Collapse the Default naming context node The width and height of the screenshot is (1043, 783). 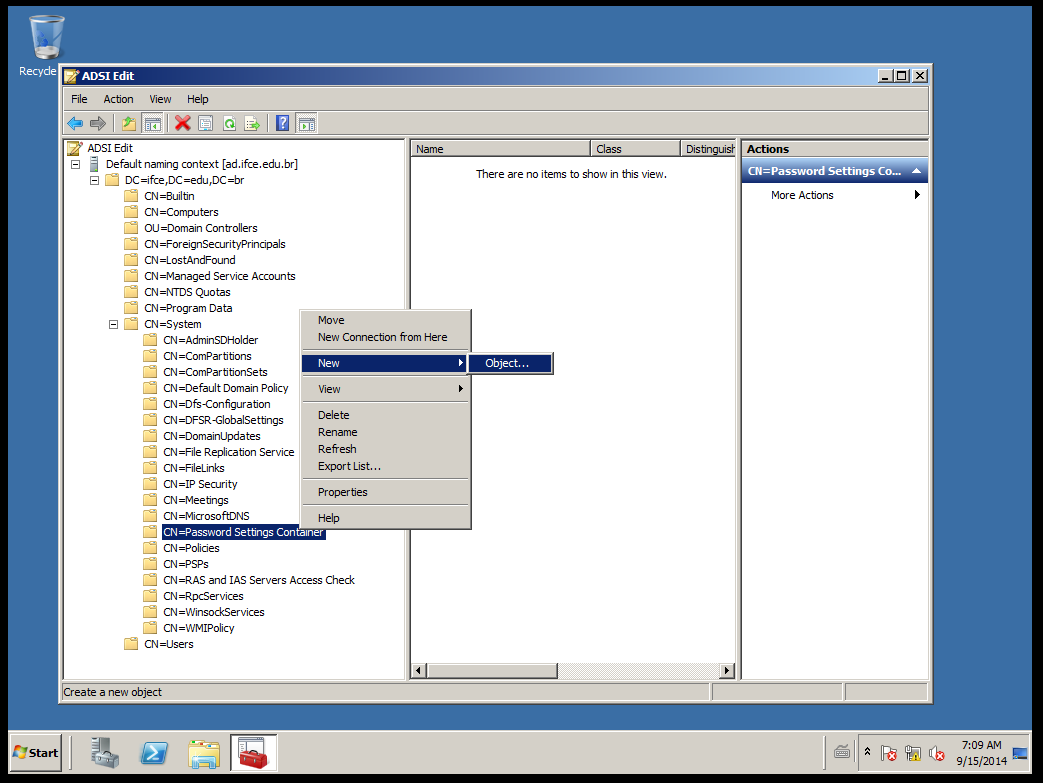[x=76, y=164]
